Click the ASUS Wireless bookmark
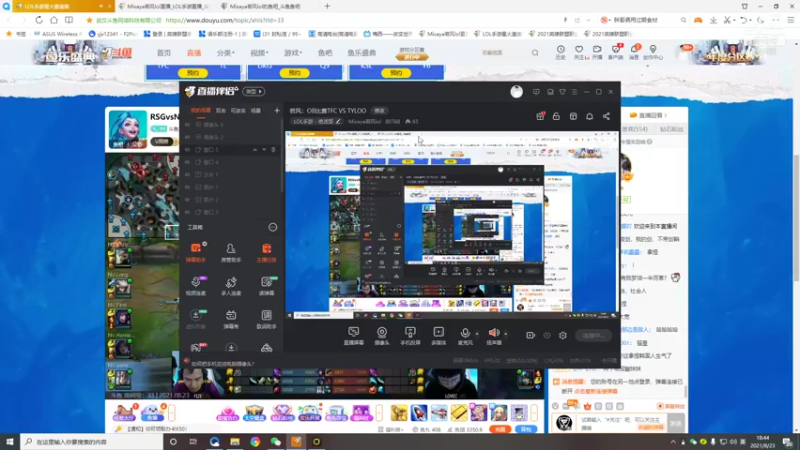The image size is (800, 450). click(x=58, y=34)
